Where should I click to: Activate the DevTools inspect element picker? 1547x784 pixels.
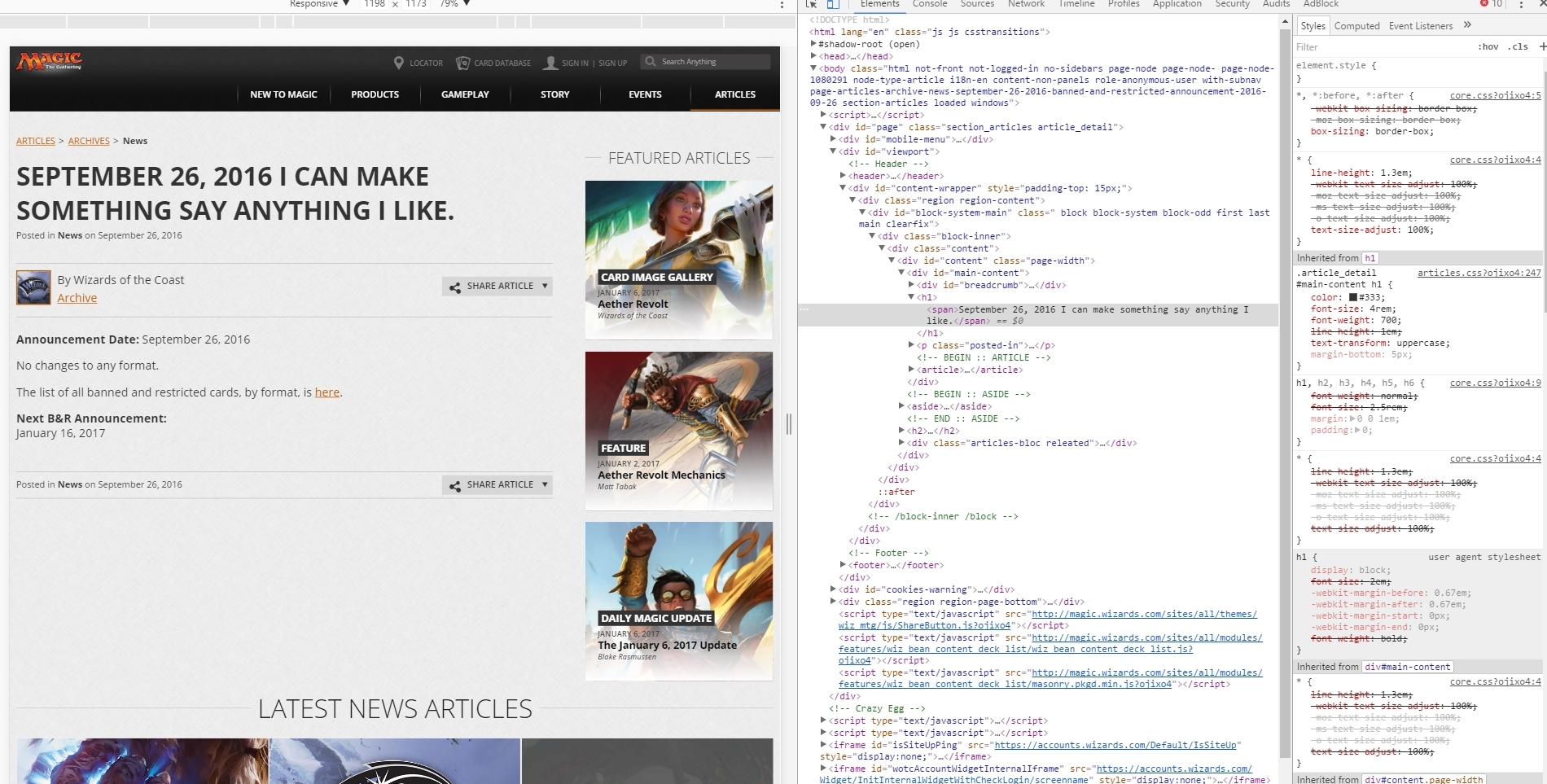[x=811, y=4]
